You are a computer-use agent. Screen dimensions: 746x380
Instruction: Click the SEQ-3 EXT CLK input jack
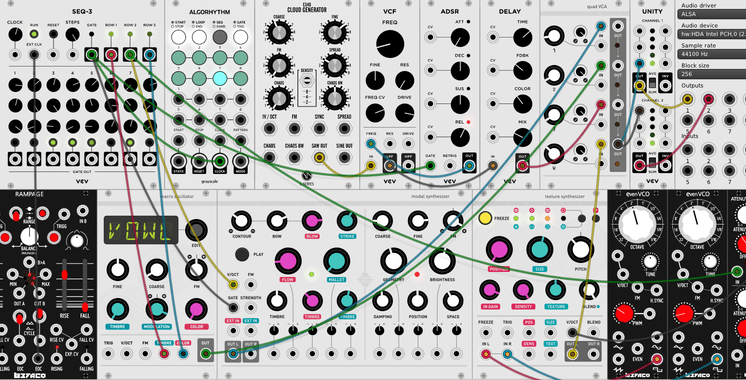[34, 54]
